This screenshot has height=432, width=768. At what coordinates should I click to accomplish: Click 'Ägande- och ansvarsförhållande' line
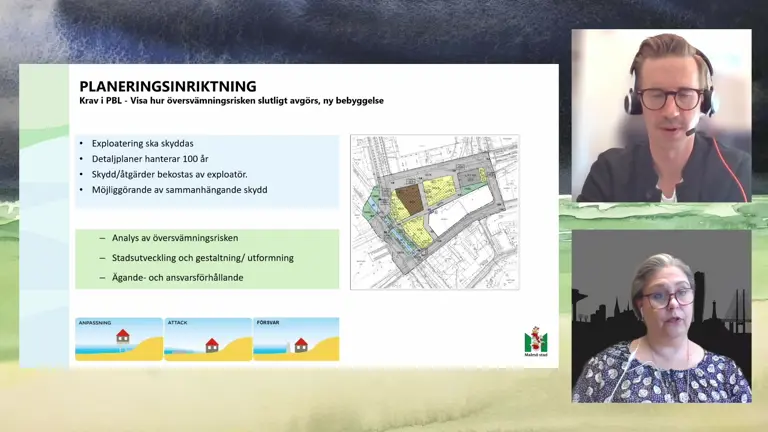(177, 277)
